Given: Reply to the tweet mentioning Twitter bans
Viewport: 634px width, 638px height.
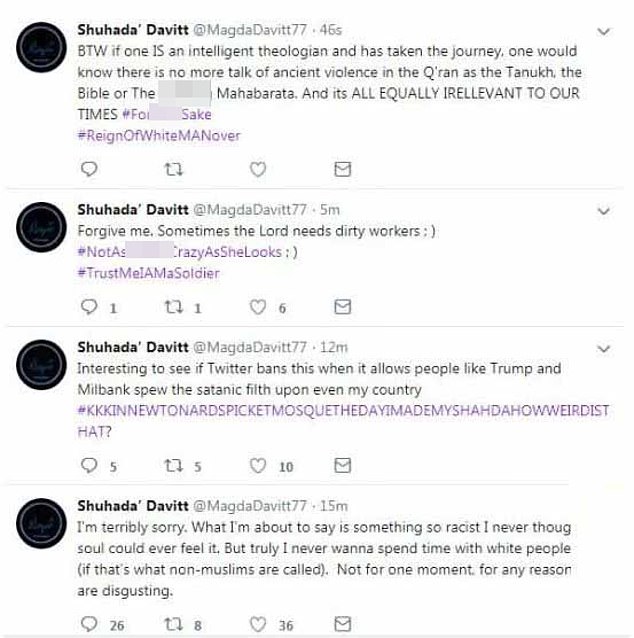Looking at the screenshot, I should 88,465.
